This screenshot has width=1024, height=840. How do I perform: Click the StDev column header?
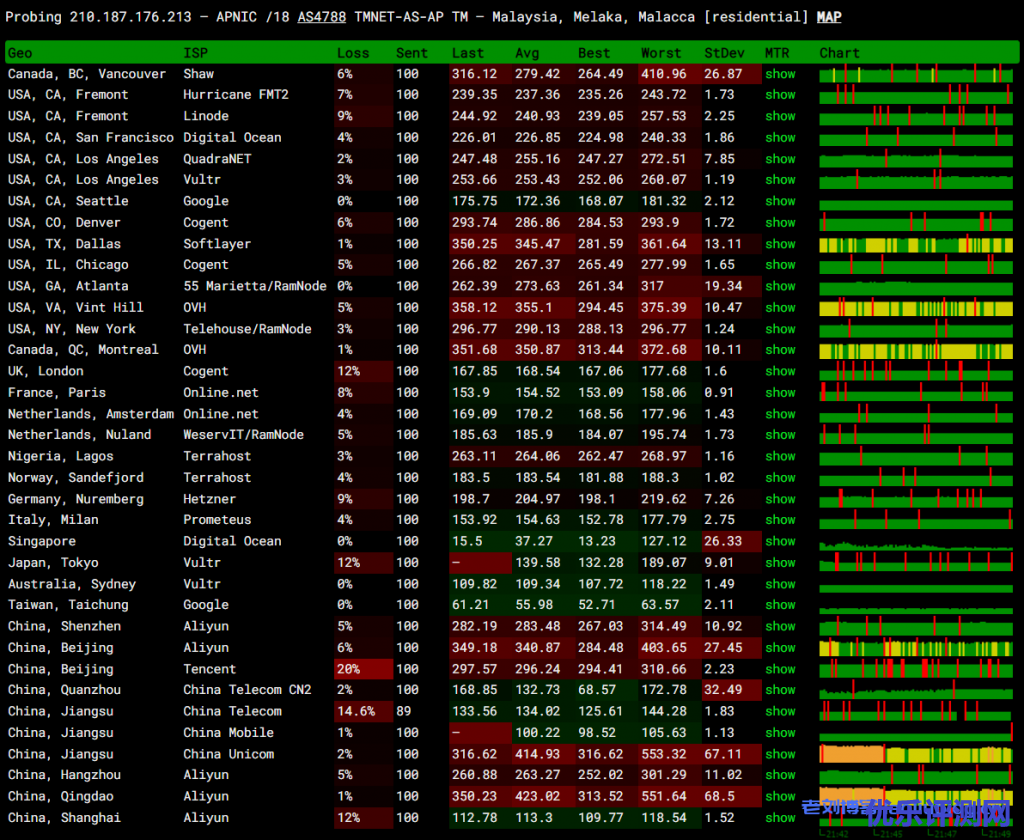pos(724,53)
